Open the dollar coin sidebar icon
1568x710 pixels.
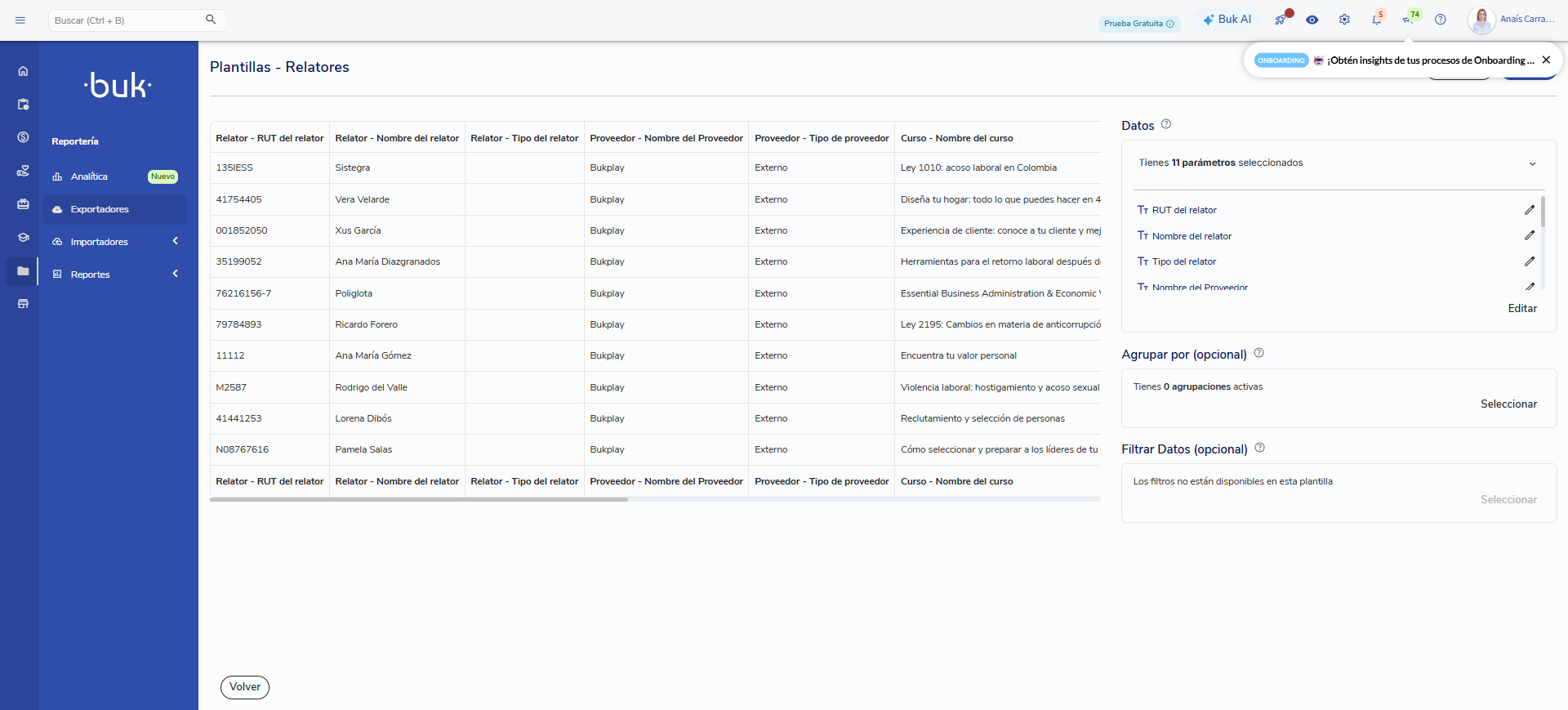click(23, 137)
